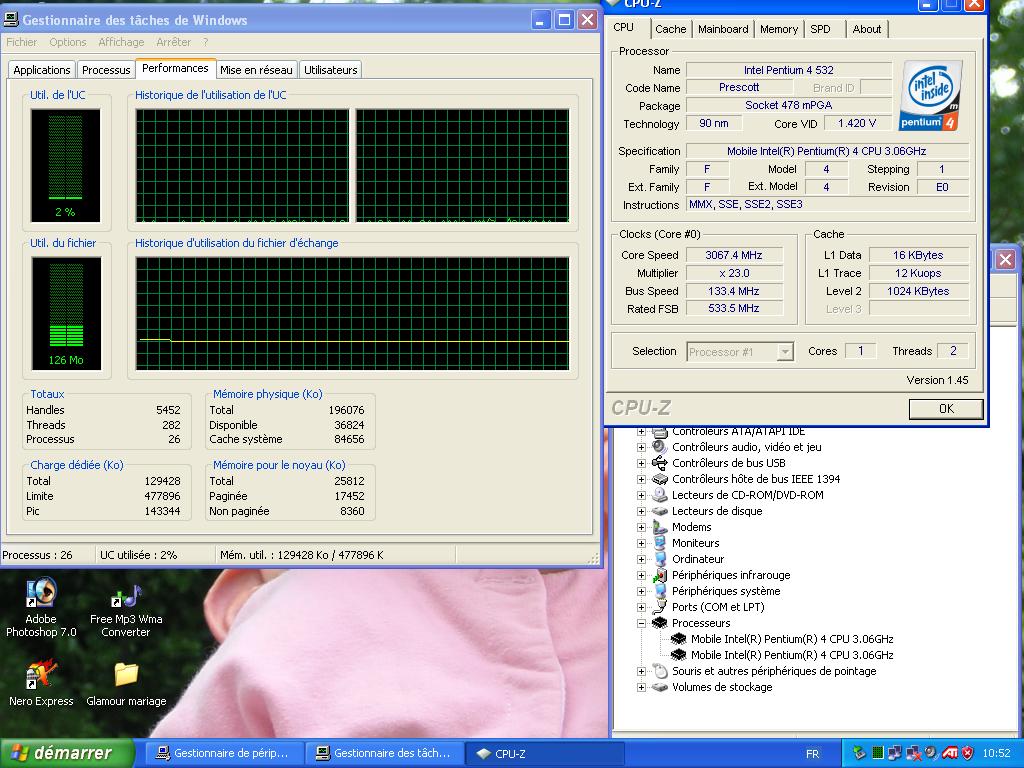Click Contrôleurs ATA/ATAPI IDE device icon
Screen dimensions: 1024x768
[x=660, y=431]
